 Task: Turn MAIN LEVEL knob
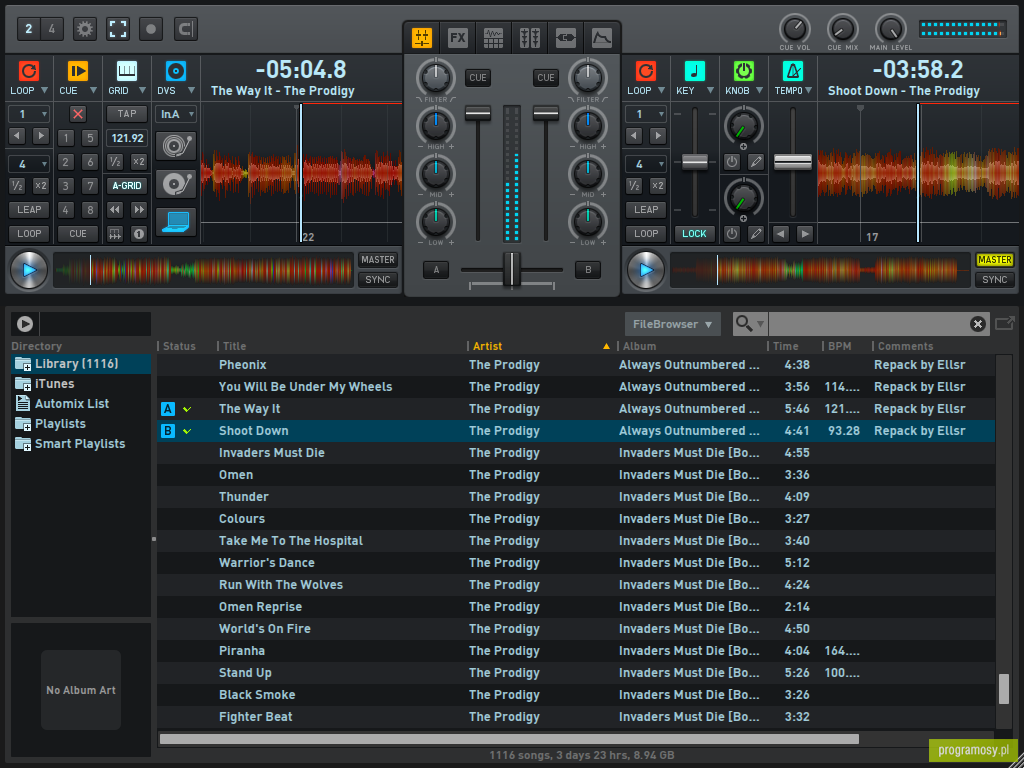891,29
